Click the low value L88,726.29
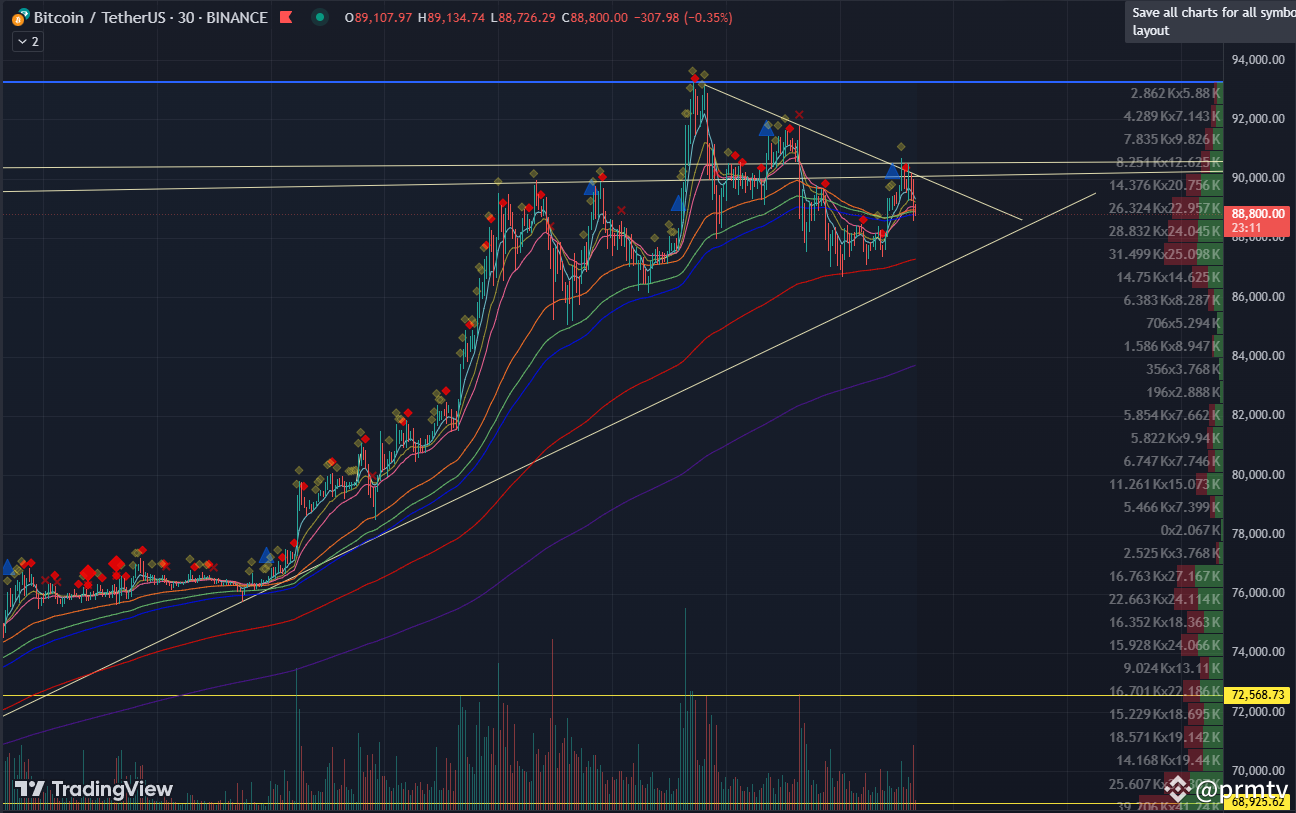Viewport: 1296px width, 813px height. 523,18
